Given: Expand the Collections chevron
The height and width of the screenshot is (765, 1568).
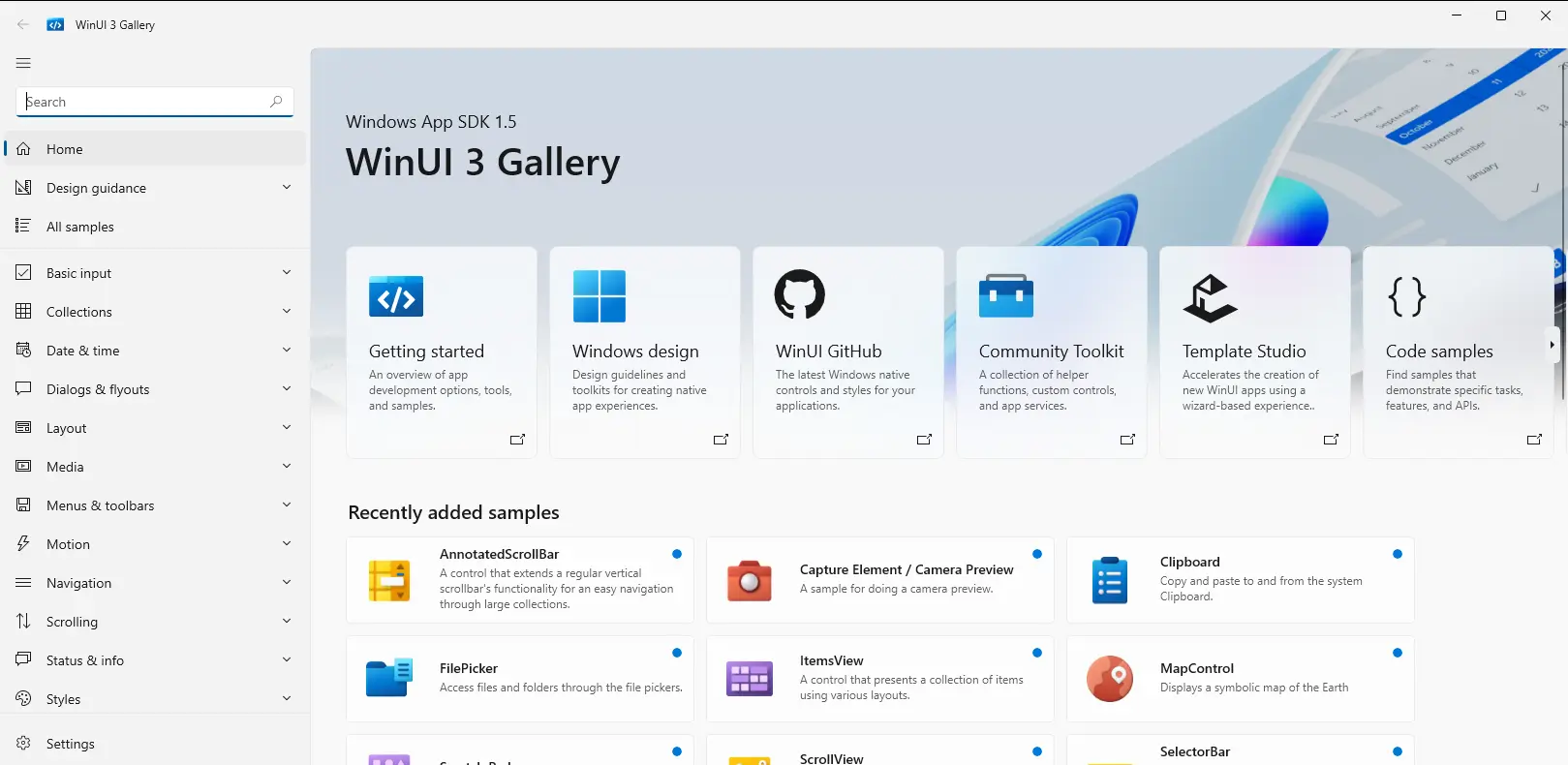Looking at the screenshot, I should [287, 311].
